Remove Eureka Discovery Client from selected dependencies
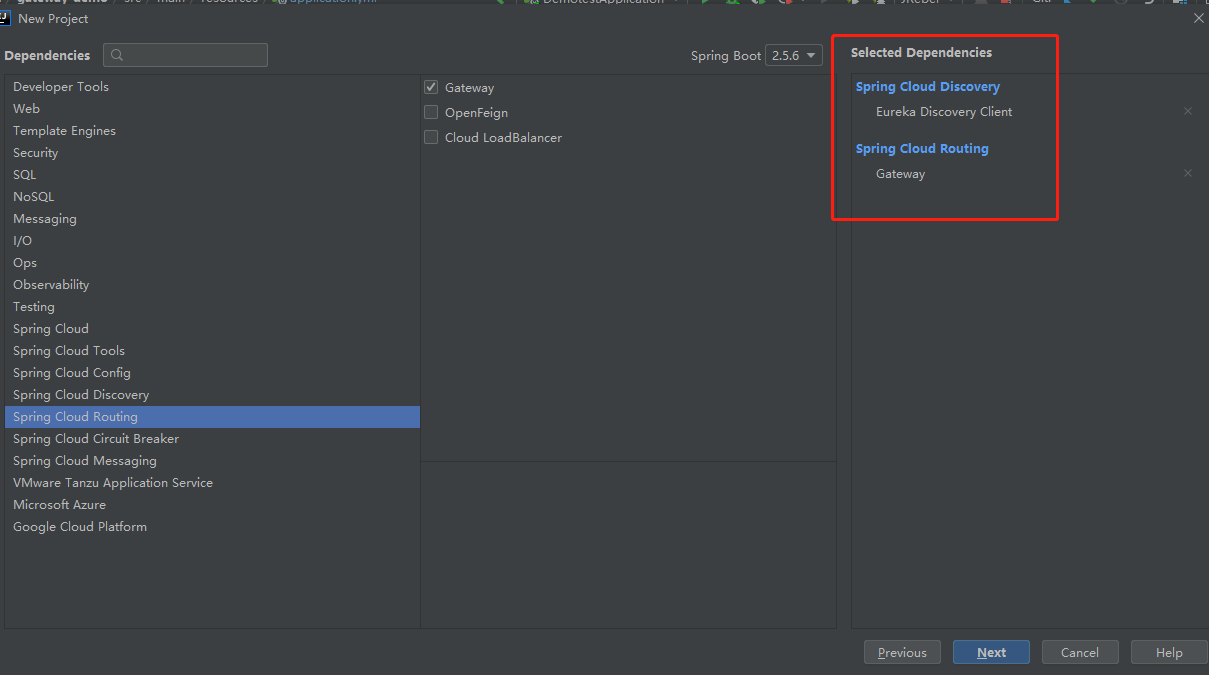 pyautogui.click(x=1188, y=111)
